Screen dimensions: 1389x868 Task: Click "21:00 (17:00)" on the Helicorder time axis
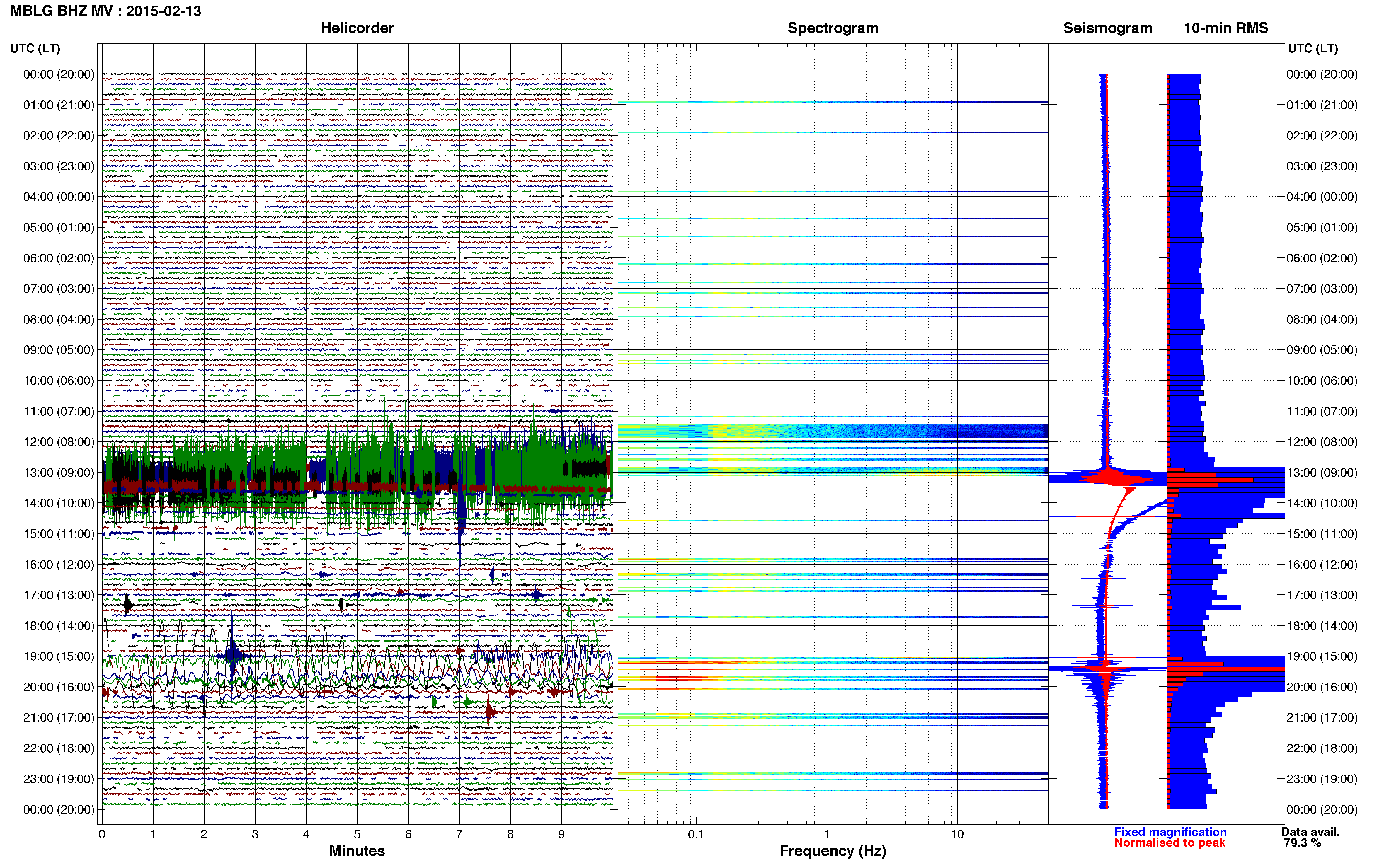tap(59, 718)
